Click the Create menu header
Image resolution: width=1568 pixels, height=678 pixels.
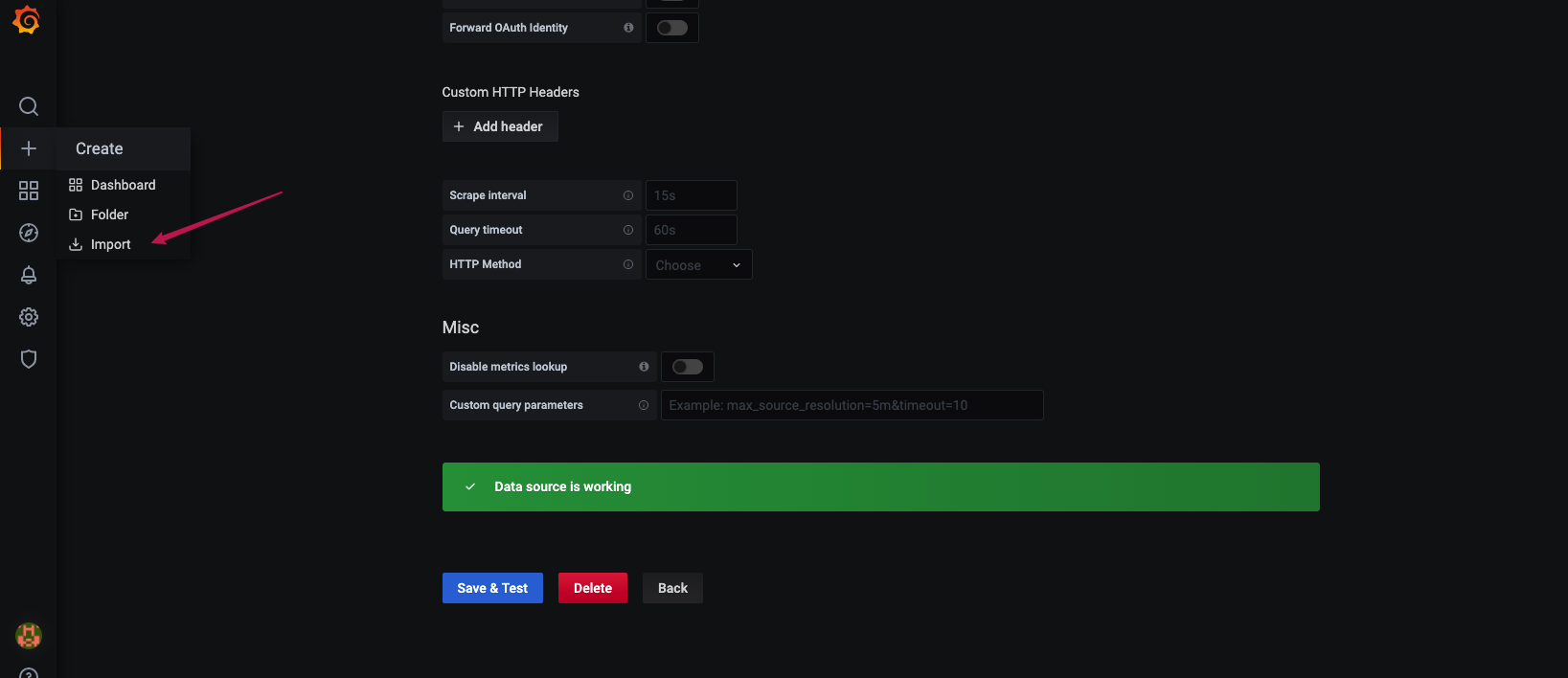tap(124, 148)
